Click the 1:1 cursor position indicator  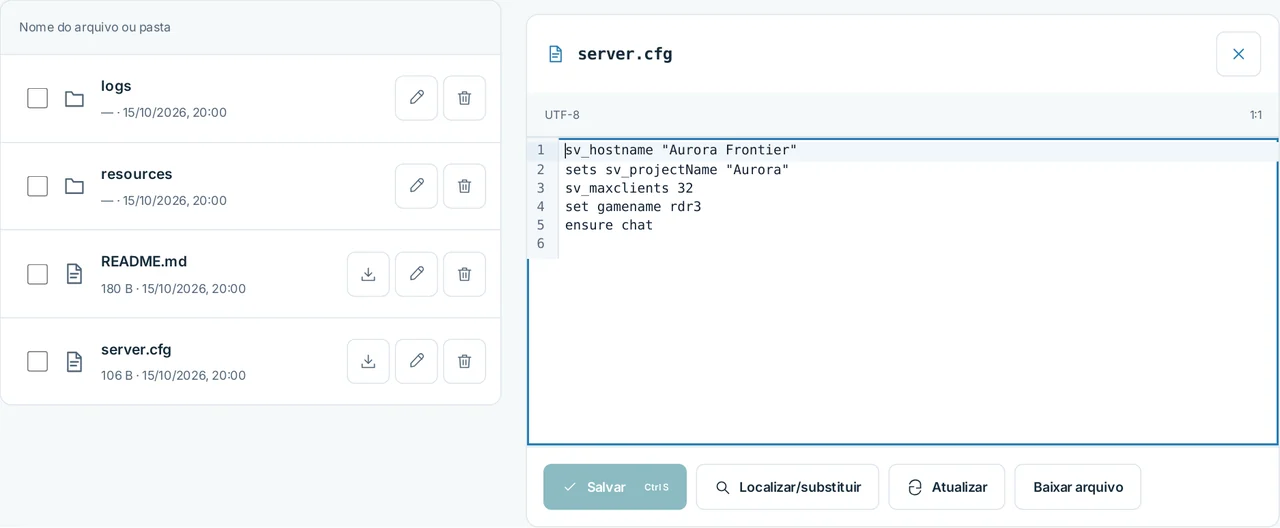[x=1255, y=115]
